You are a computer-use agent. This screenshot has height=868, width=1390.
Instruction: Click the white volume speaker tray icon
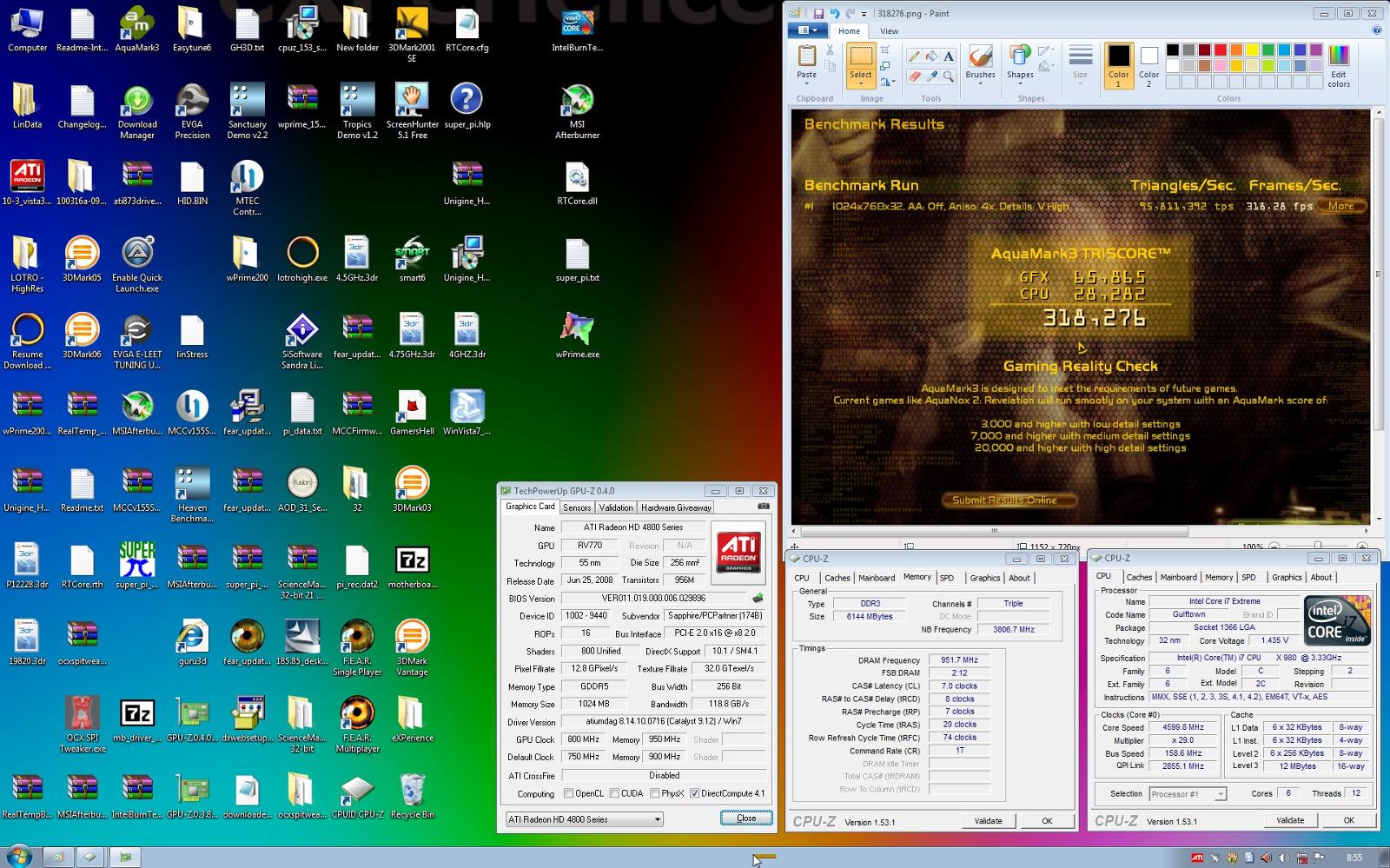click(1284, 858)
